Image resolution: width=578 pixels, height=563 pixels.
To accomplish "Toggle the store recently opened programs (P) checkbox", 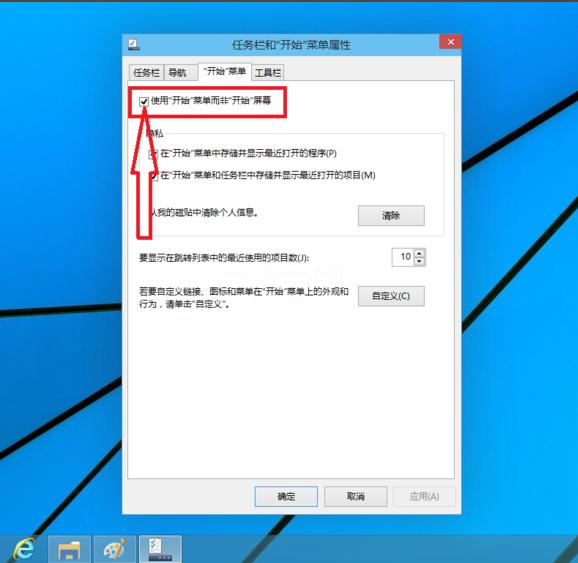I will point(153,154).
